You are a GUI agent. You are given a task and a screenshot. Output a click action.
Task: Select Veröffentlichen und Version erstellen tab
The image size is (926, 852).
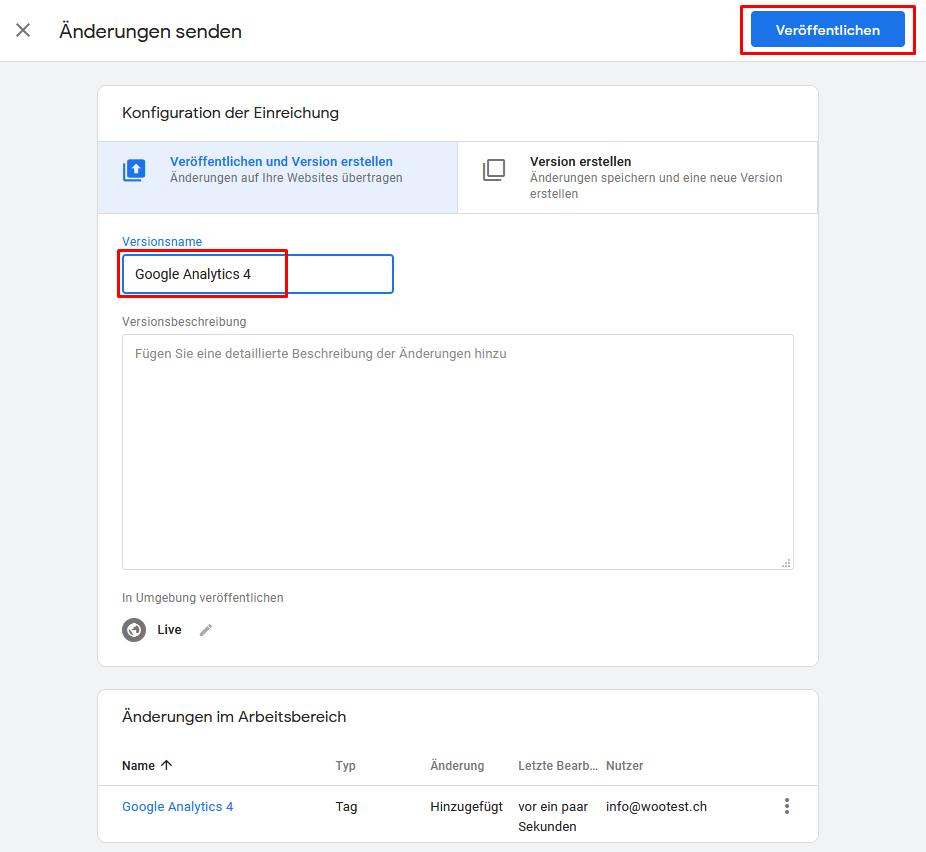click(278, 177)
